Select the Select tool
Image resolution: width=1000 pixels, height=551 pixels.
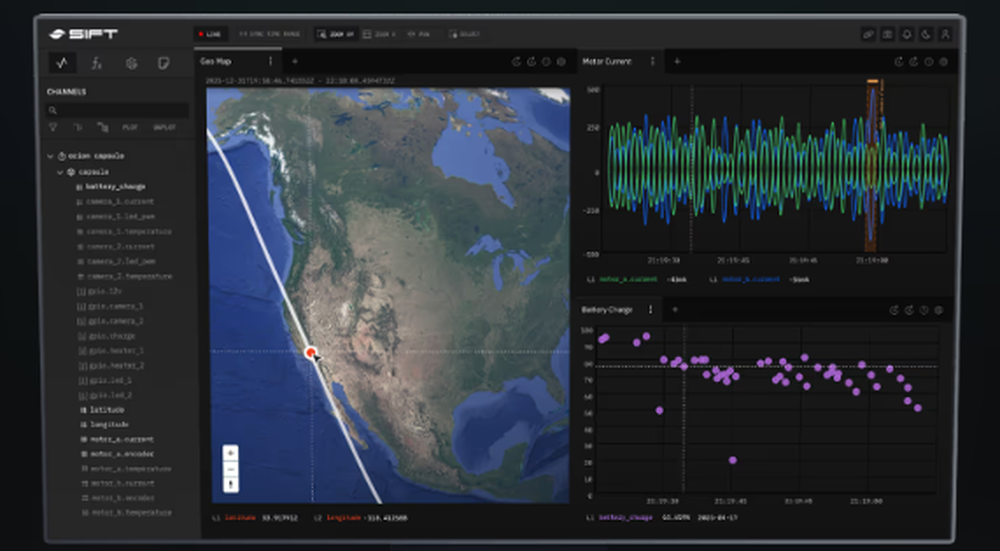464,34
